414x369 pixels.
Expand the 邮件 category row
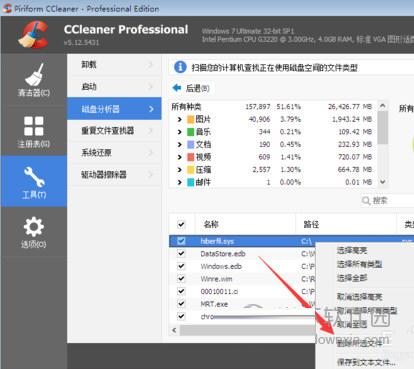179,182
